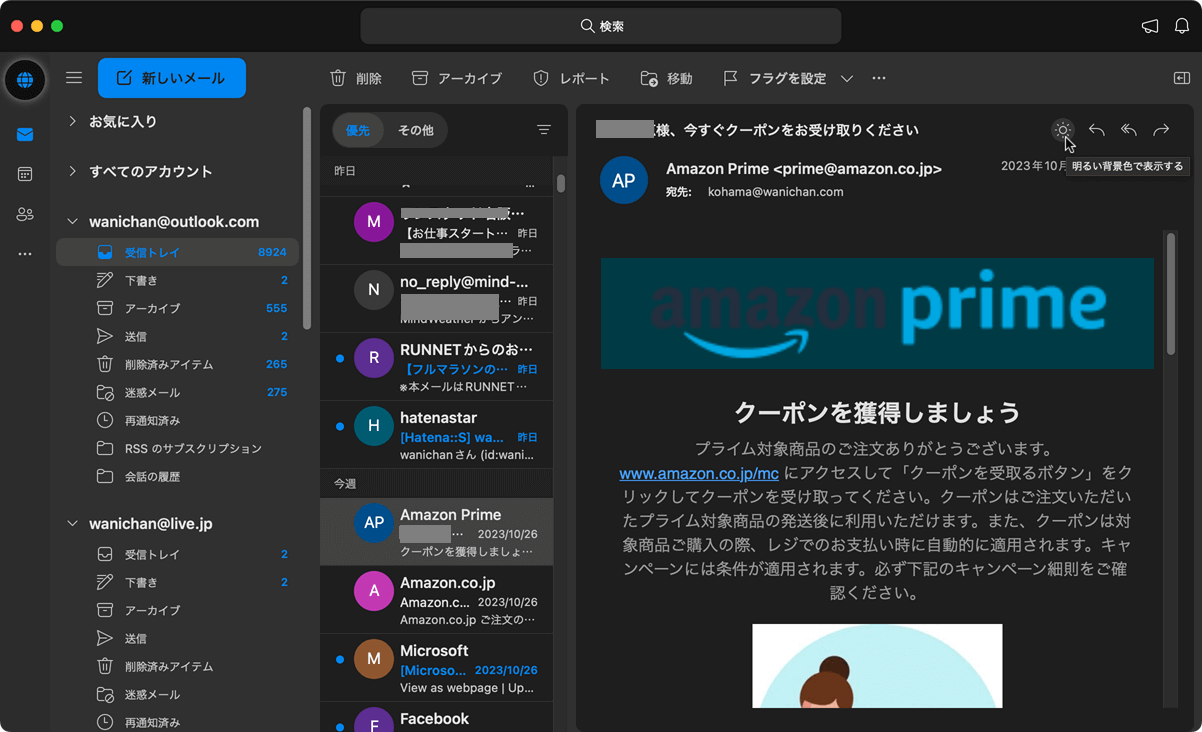Open the hatenastar message
Viewport: 1202px width, 732px height.
click(x=436, y=435)
